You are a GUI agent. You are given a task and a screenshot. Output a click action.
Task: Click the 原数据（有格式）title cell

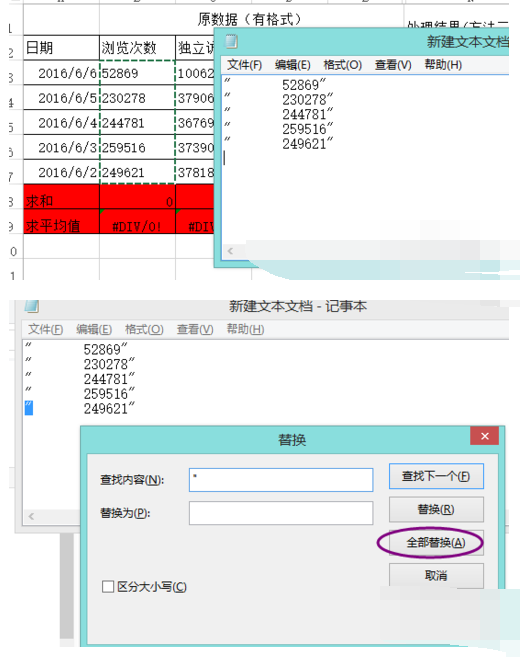pos(250,19)
